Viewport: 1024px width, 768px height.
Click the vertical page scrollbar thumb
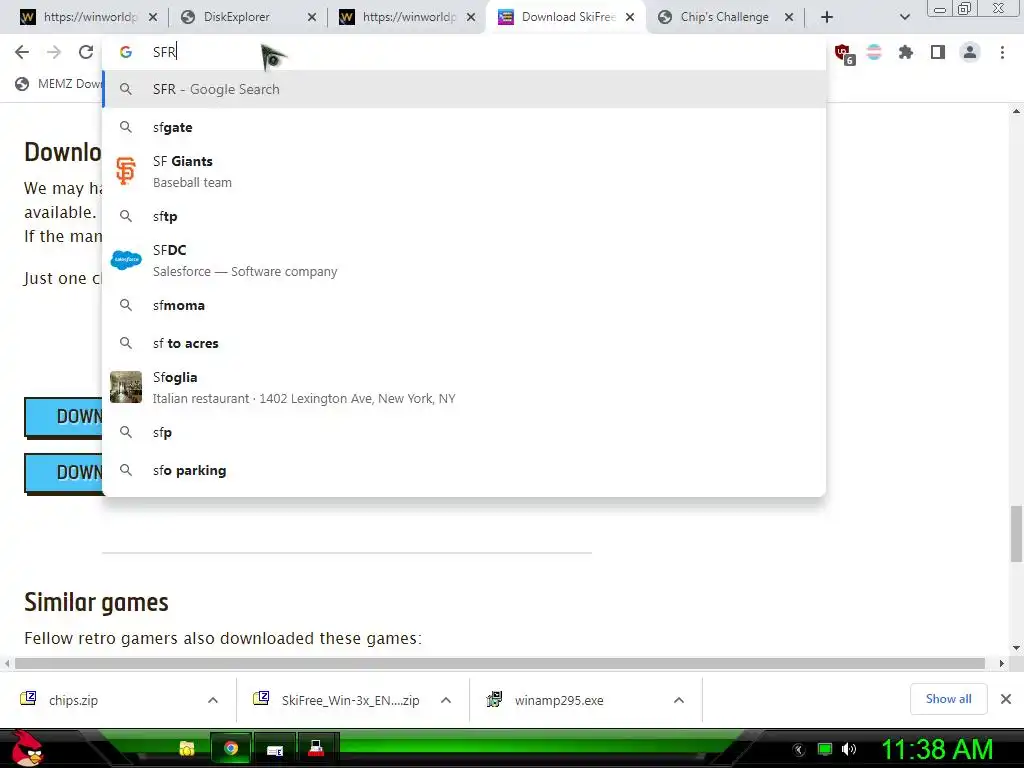(x=1017, y=533)
